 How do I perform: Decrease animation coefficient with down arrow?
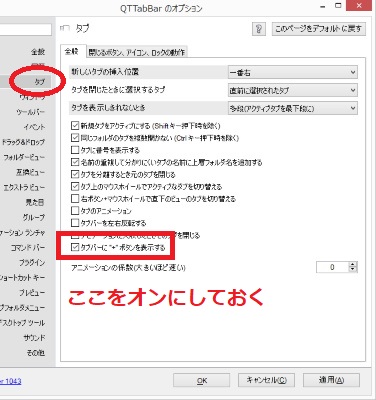click(353, 270)
